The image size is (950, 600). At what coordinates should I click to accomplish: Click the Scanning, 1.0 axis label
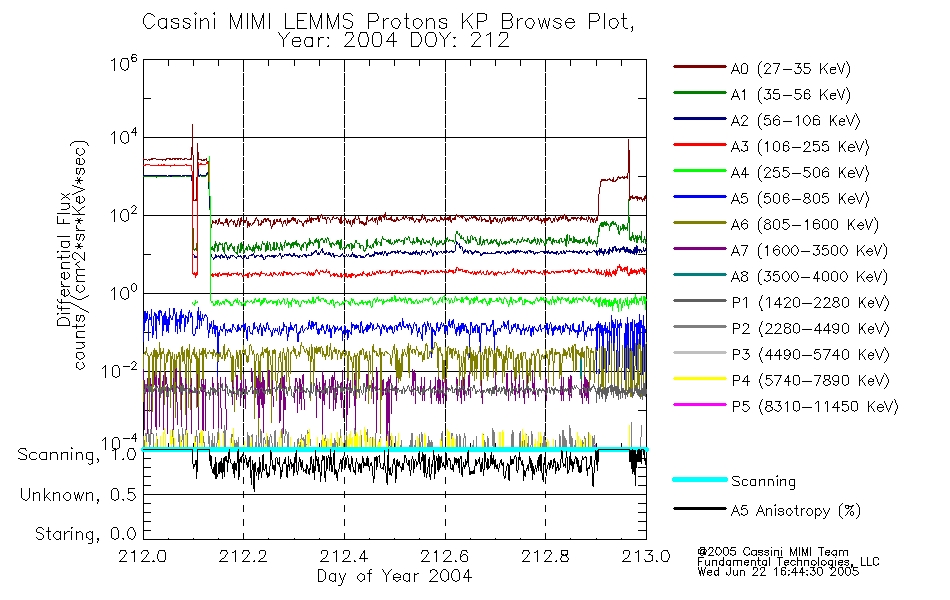point(77,455)
